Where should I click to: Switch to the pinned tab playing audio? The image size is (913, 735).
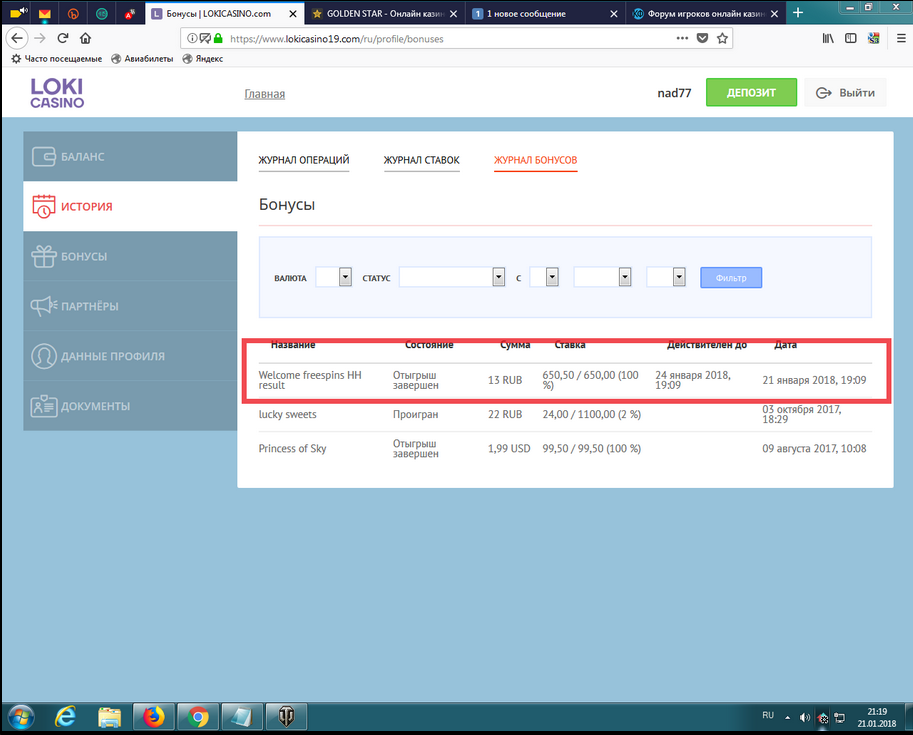pyautogui.click(x=17, y=12)
